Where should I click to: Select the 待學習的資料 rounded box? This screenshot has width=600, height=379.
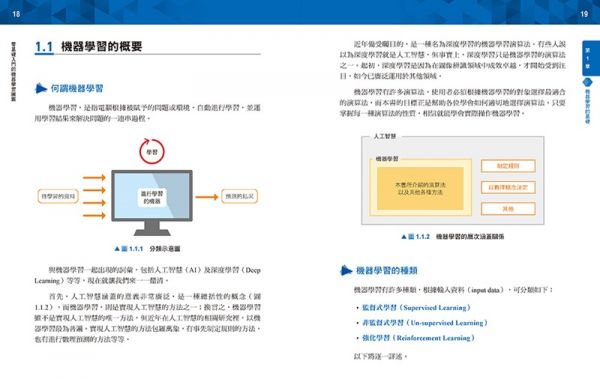[x=58, y=196]
